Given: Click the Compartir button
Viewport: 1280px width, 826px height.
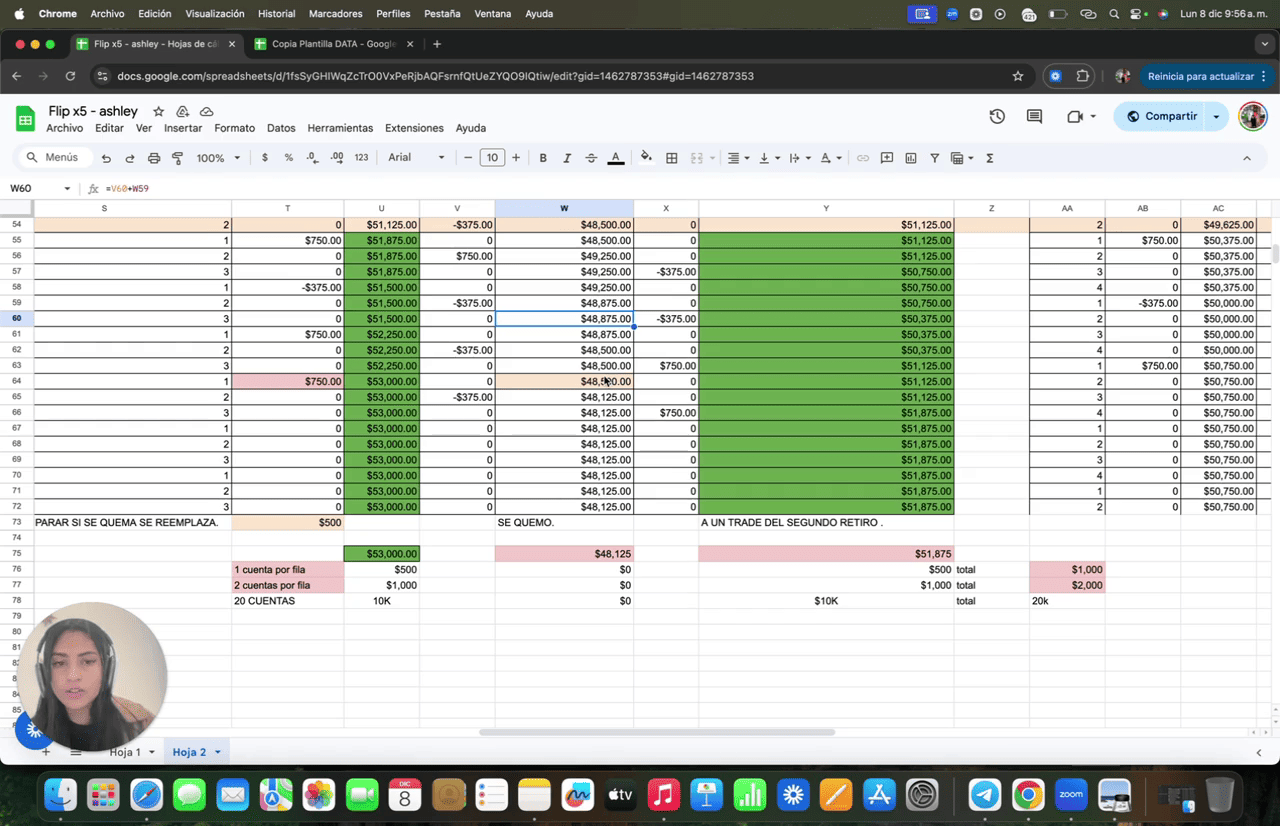Looking at the screenshot, I should [1161, 117].
